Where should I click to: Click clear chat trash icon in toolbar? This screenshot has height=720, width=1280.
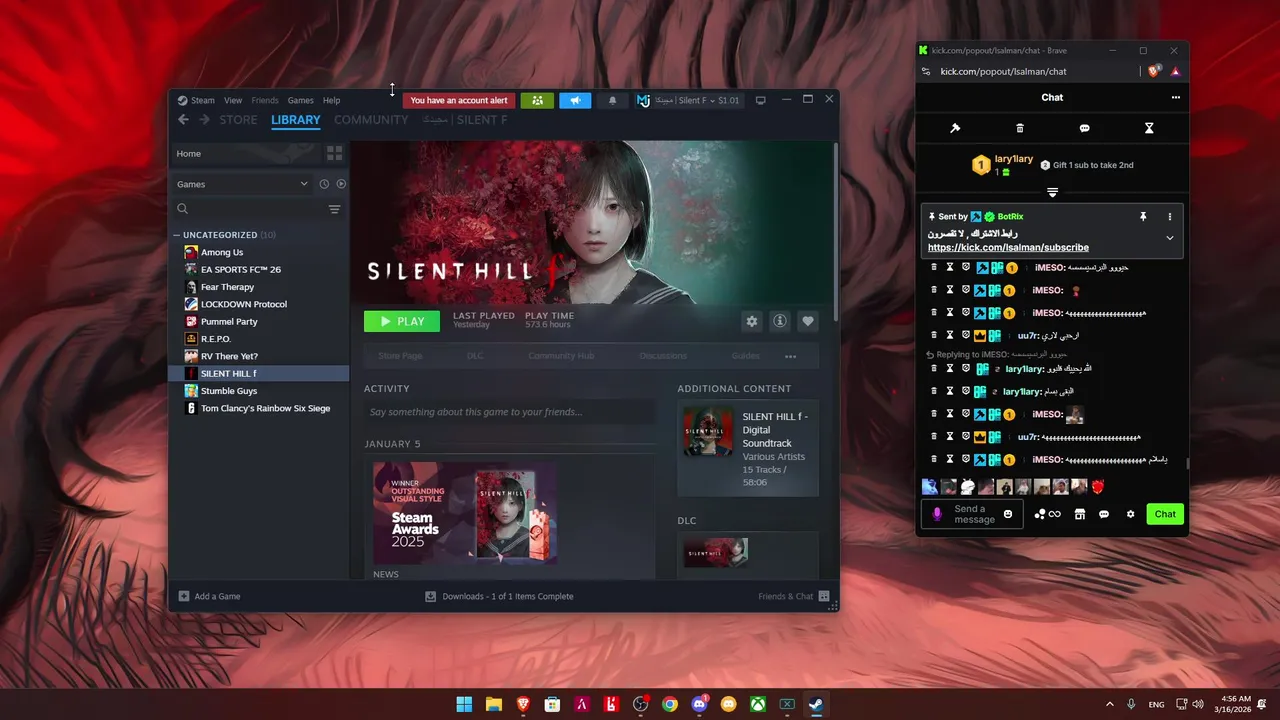pyautogui.click(x=1020, y=128)
